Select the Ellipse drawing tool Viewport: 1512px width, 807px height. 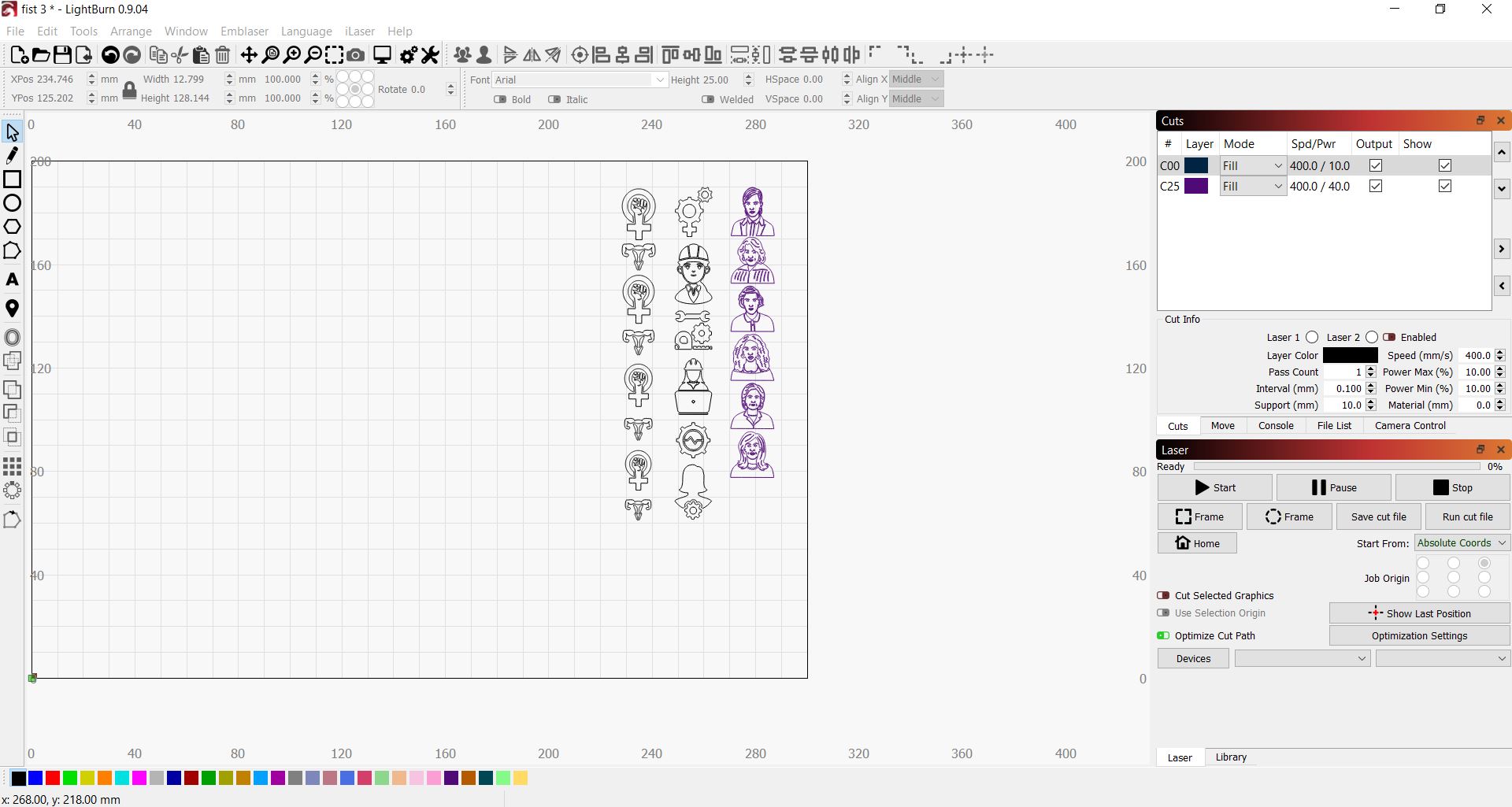12,203
